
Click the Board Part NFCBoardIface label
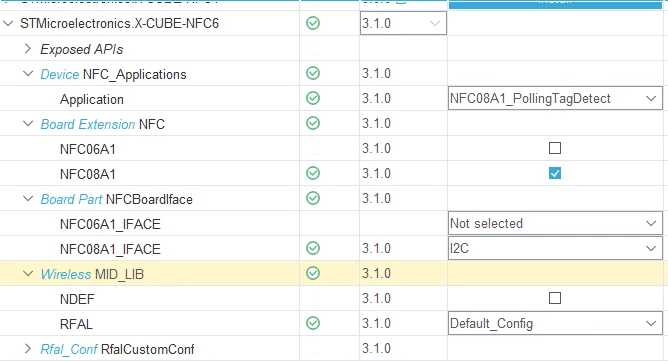[x=116, y=199]
